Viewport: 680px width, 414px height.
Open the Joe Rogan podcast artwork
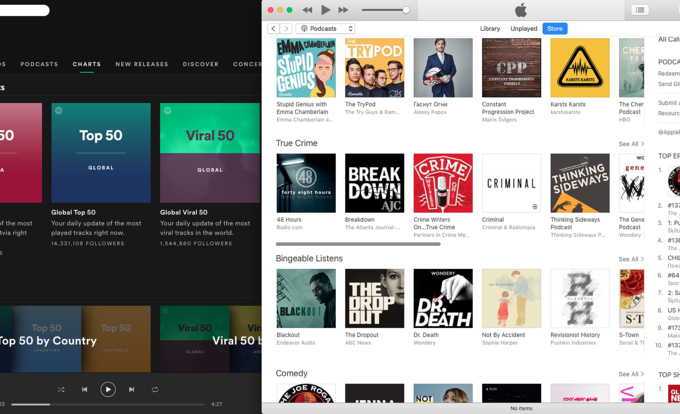[306, 393]
